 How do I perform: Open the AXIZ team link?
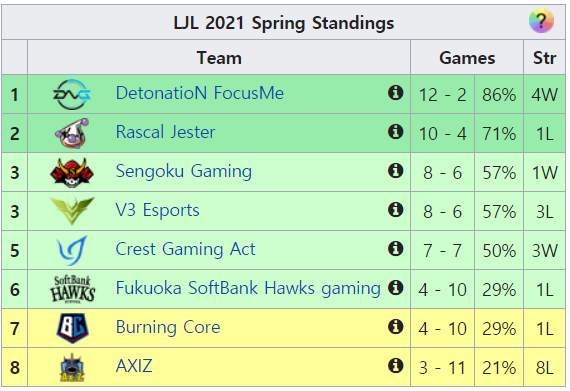click(x=134, y=366)
